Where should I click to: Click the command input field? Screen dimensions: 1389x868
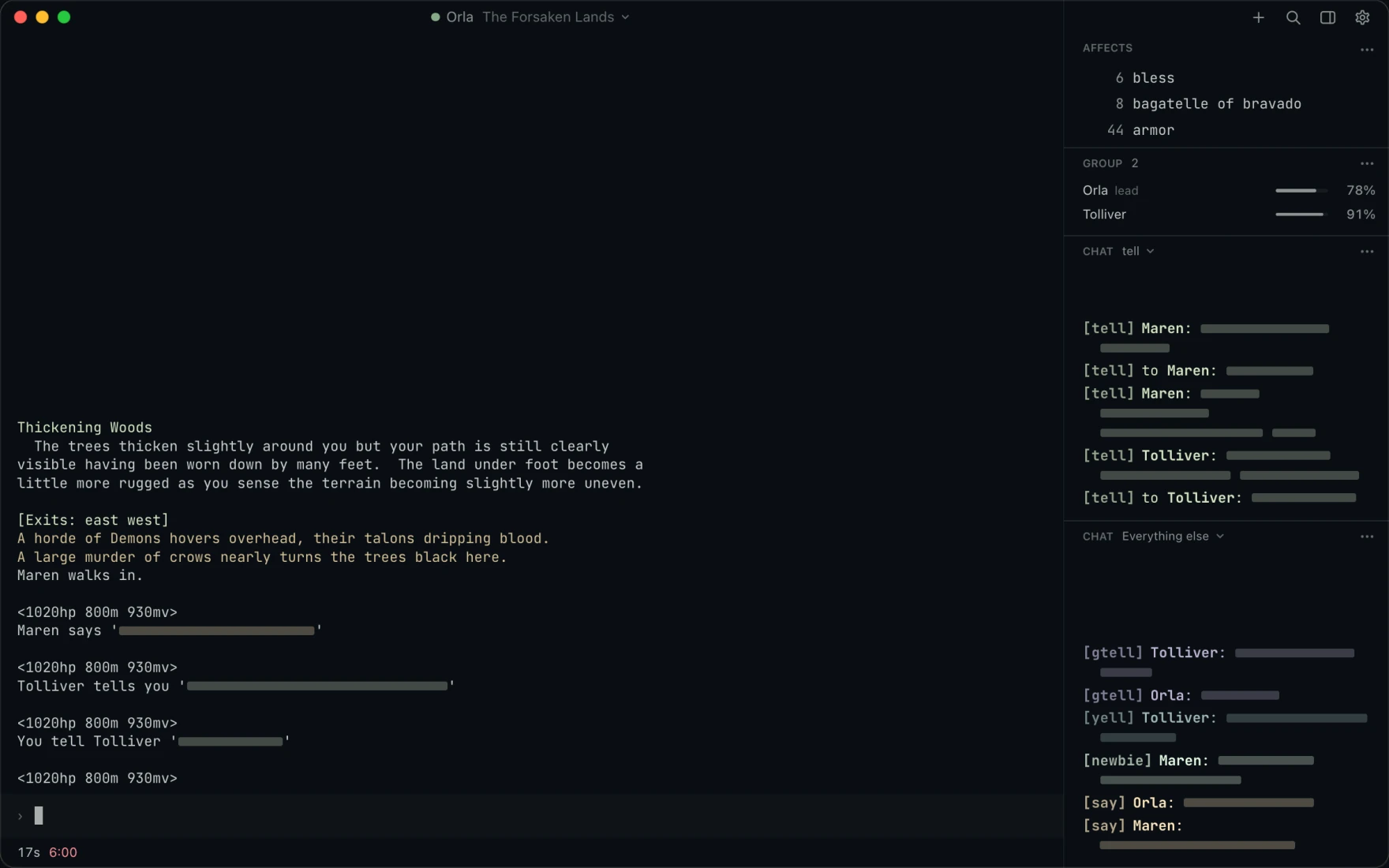[x=532, y=816]
